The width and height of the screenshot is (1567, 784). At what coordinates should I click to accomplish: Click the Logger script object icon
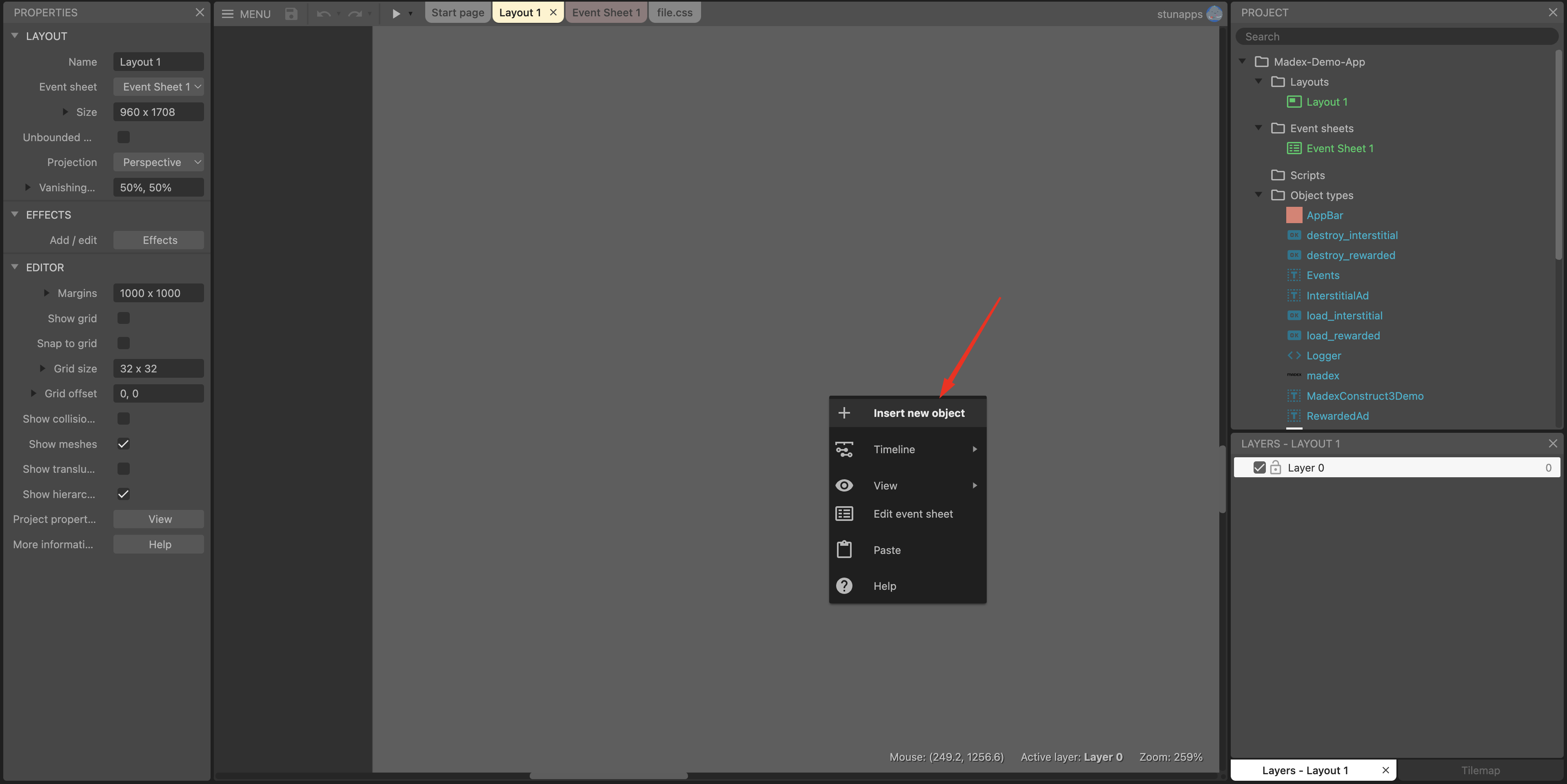coord(1294,356)
